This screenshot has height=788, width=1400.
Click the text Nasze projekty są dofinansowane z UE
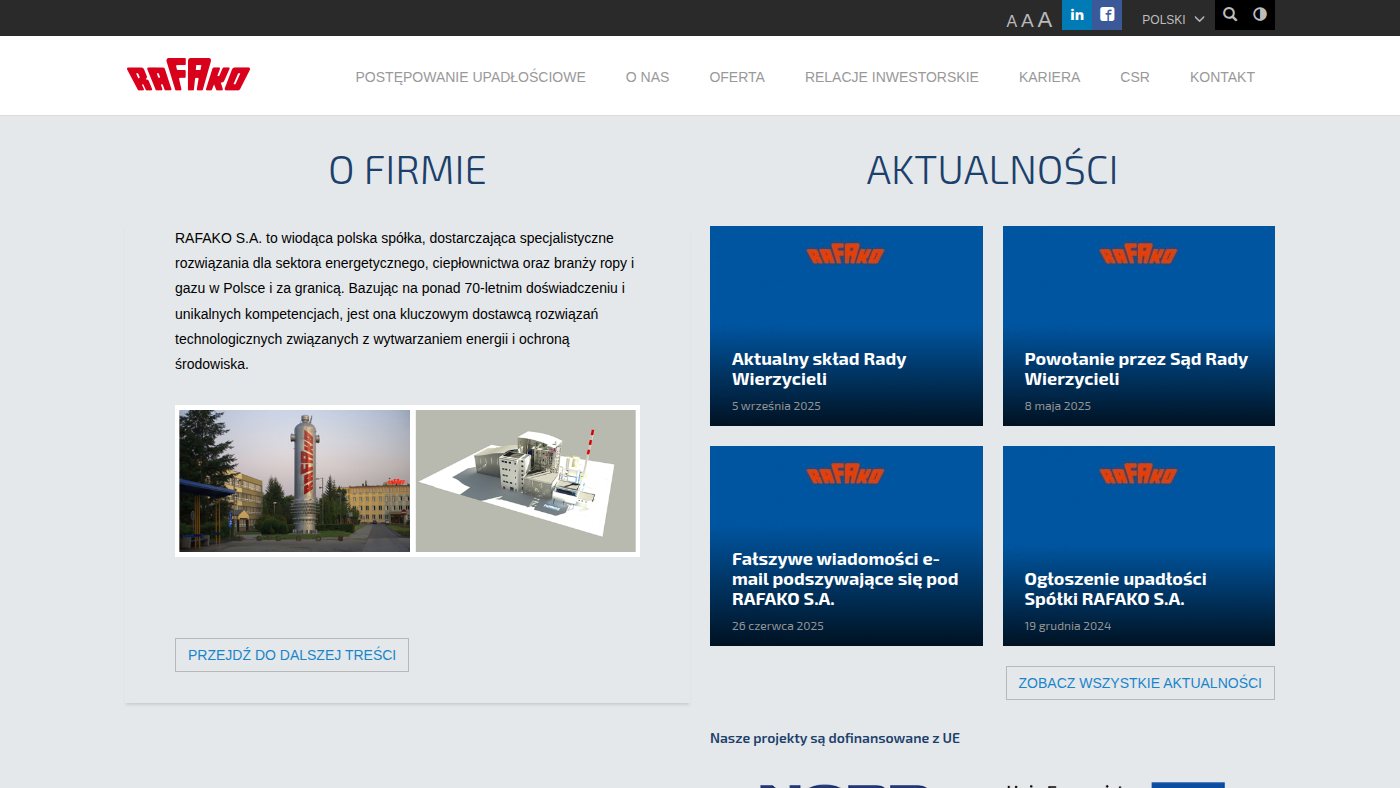click(835, 738)
